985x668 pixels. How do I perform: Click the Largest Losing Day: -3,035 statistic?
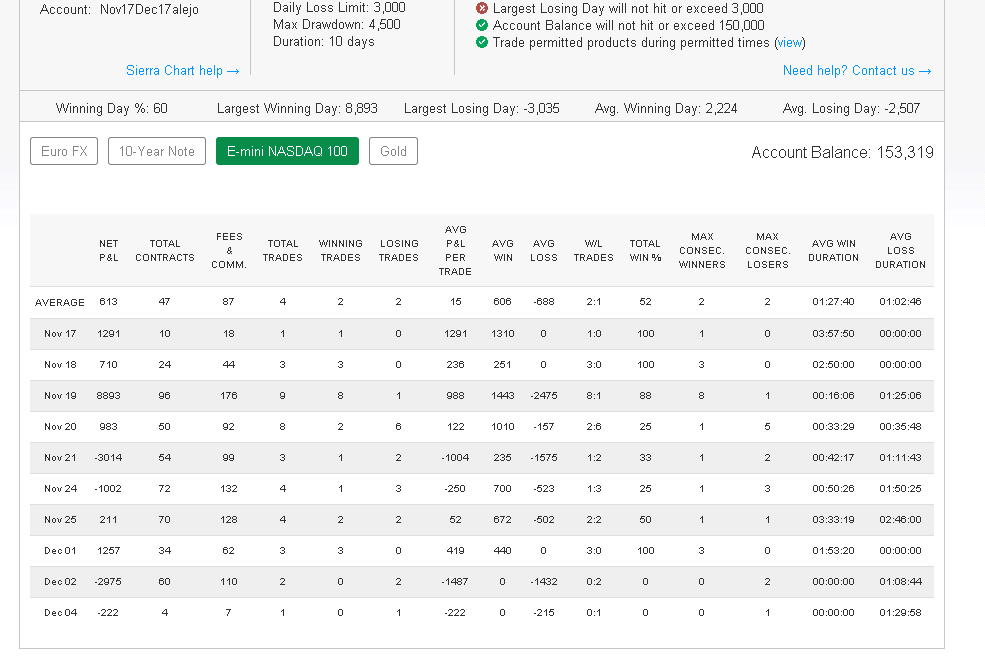tap(481, 108)
